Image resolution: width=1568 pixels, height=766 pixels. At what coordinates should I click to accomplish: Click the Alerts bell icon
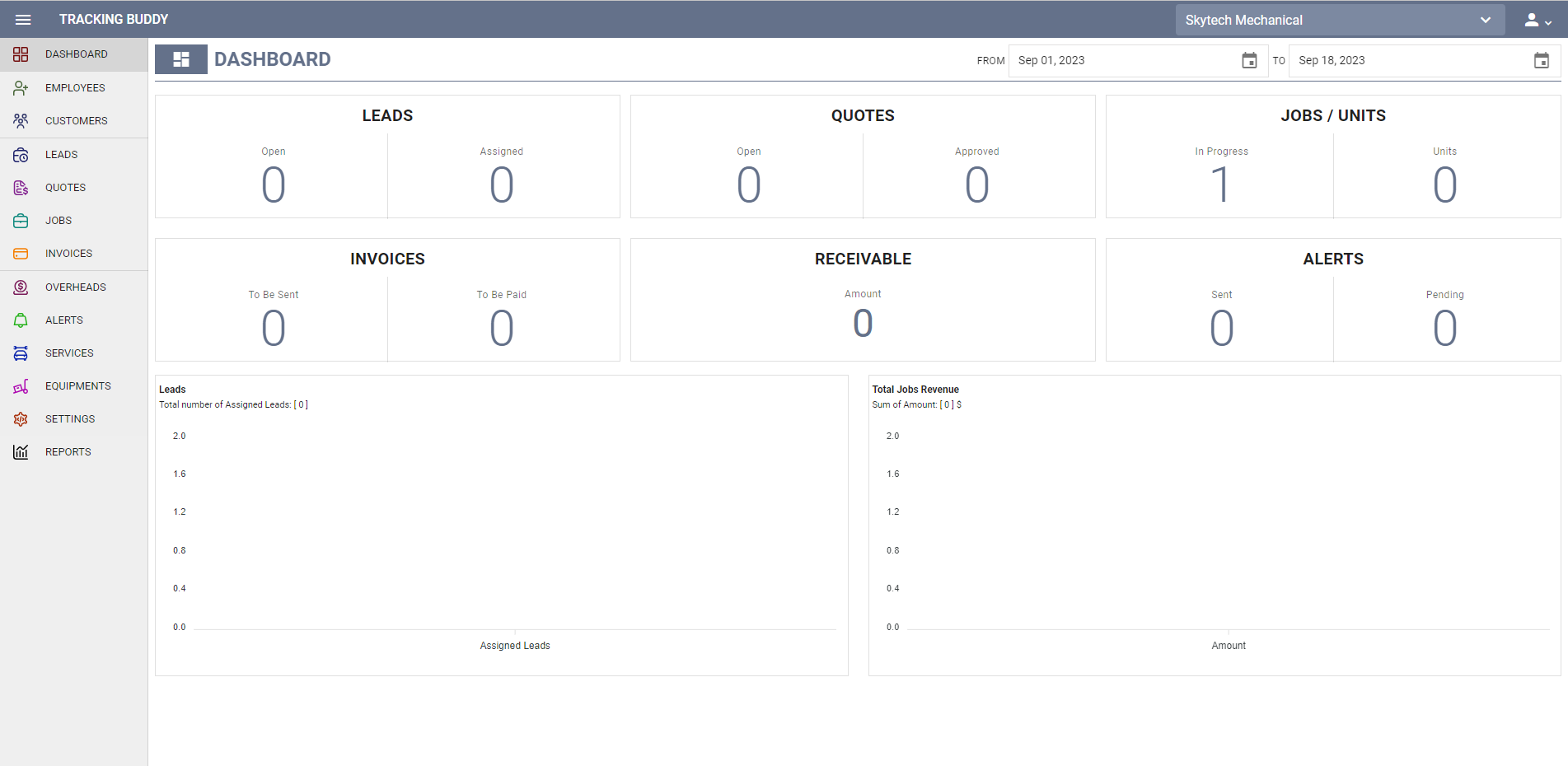point(21,320)
